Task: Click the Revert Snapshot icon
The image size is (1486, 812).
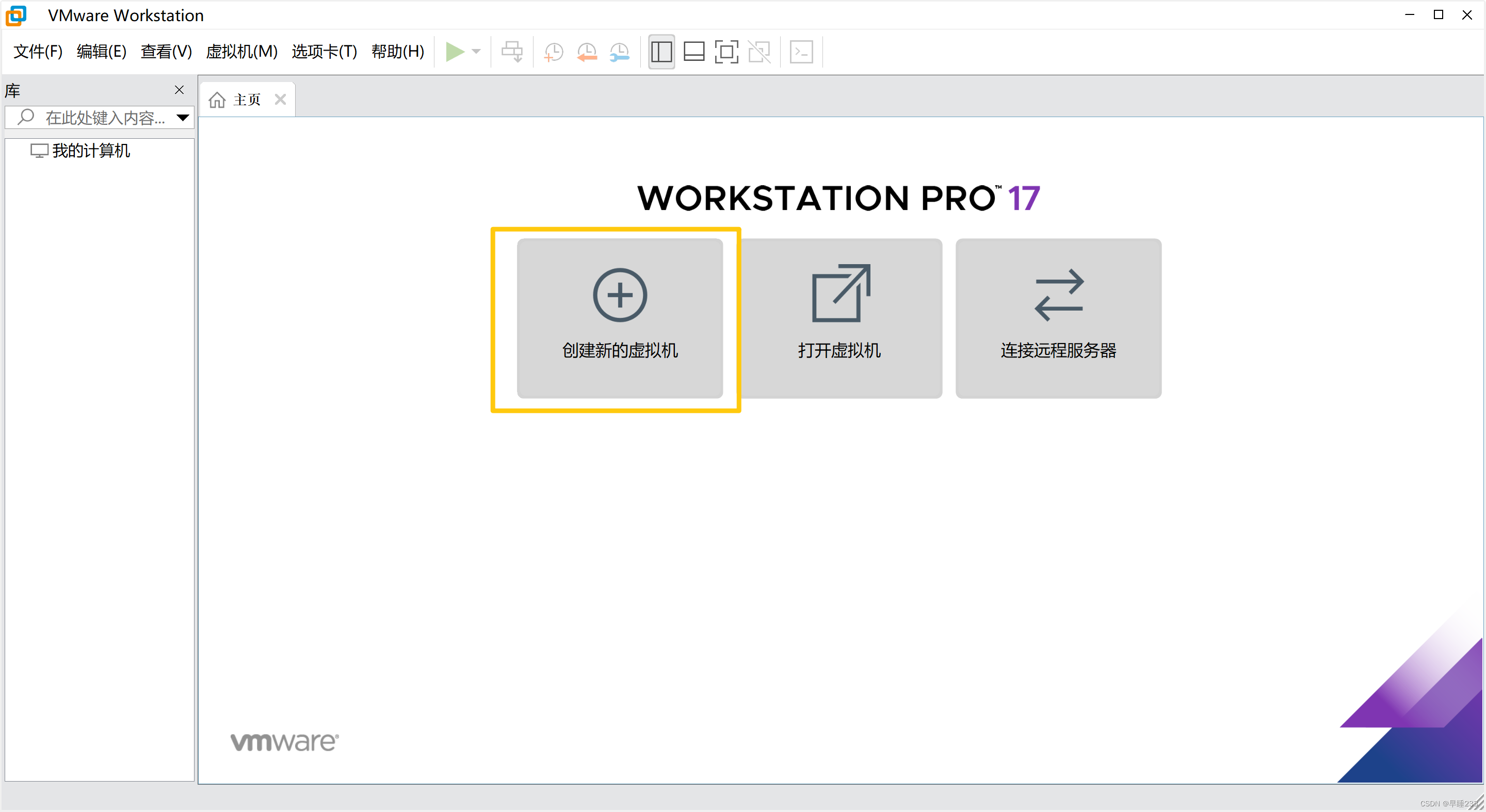Action: click(587, 52)
